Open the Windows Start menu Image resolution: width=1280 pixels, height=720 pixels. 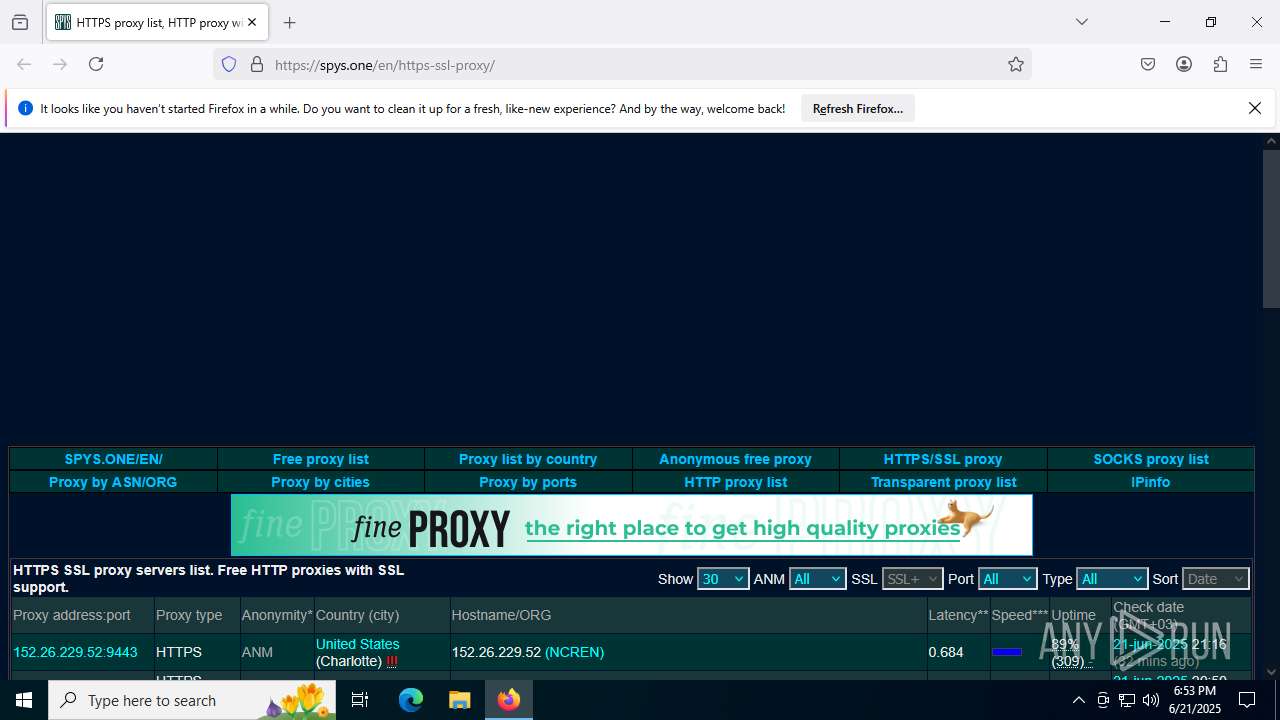click(24, 700)
